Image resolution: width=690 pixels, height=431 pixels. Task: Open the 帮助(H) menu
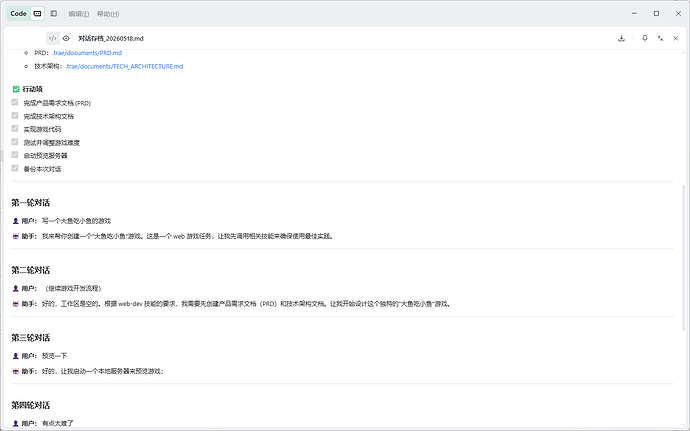point(108,14)
